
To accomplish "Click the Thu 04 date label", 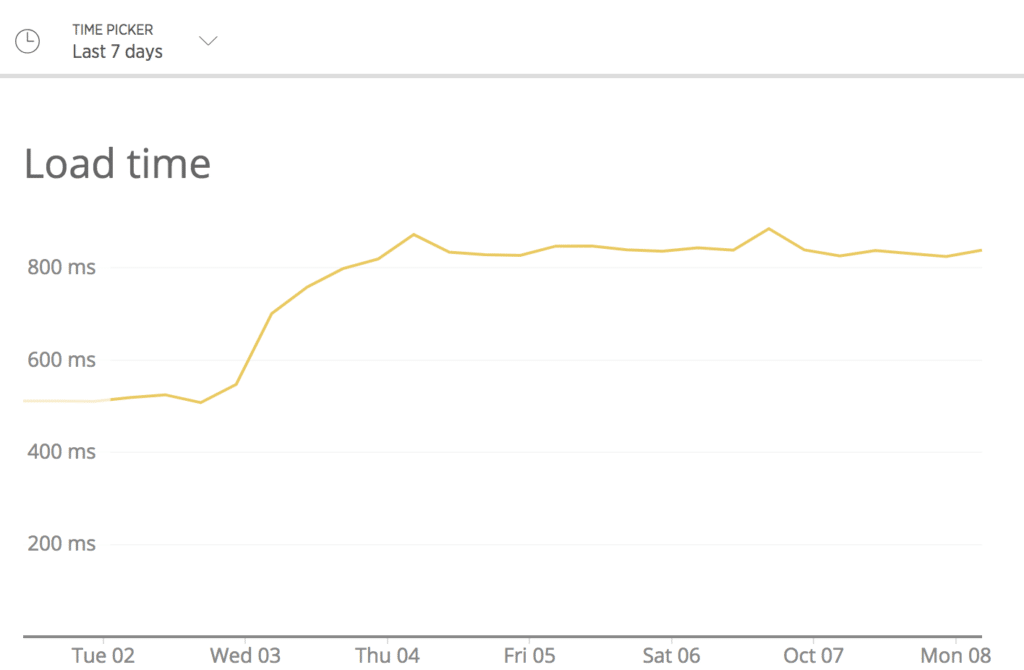I will tap(387, 655).
